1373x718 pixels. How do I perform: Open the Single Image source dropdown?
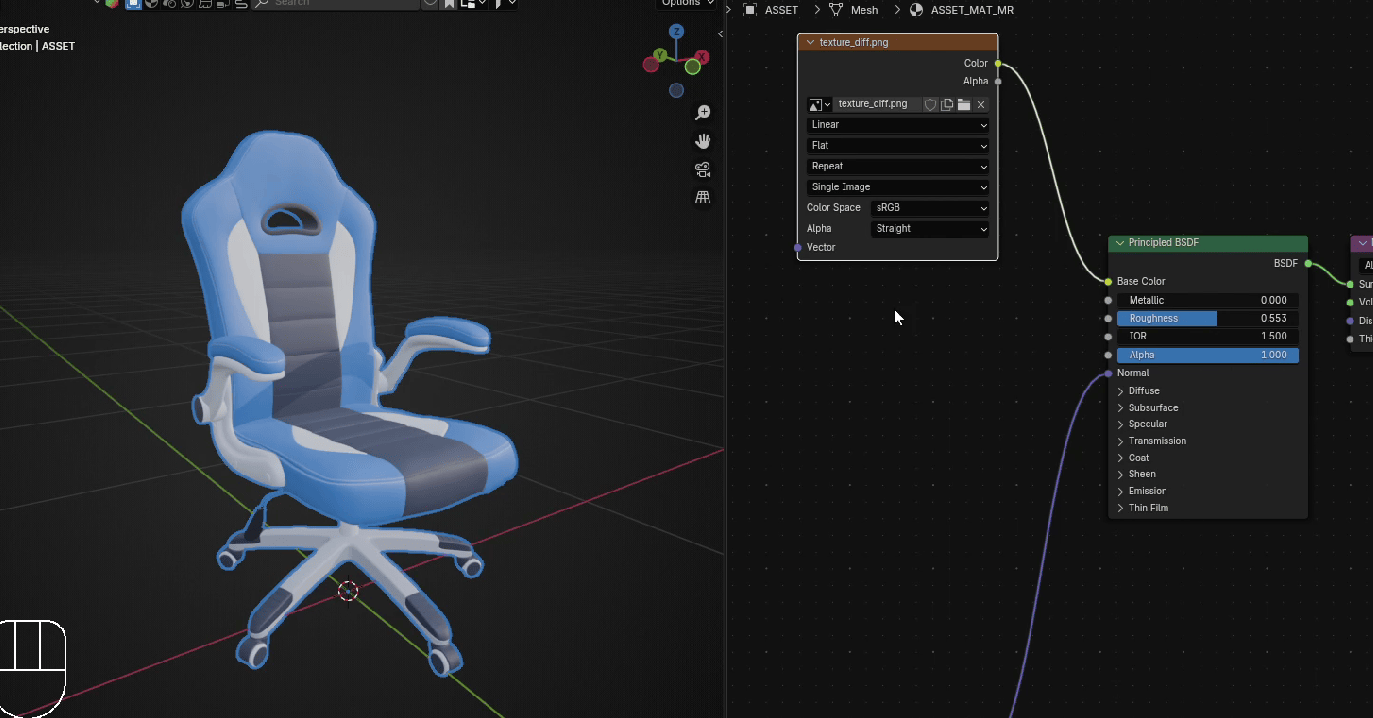(898, 187)
